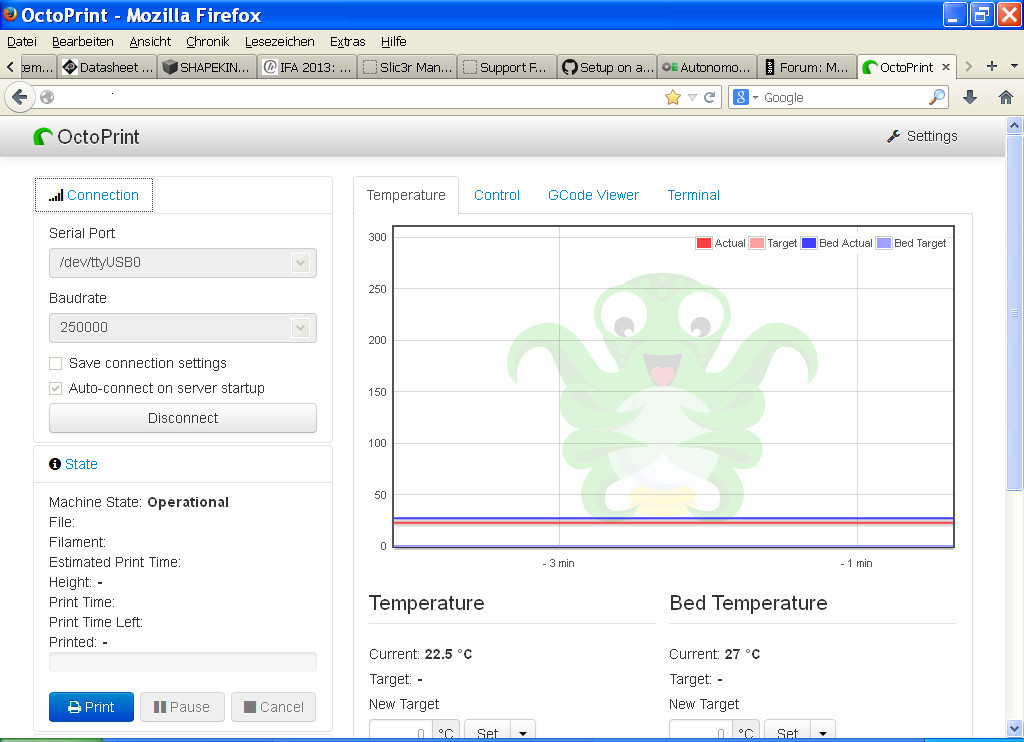The width and height of the screenshot is (1024, 742).
Task: Open the Google search engine selector
Action: [x=745, y=97]
